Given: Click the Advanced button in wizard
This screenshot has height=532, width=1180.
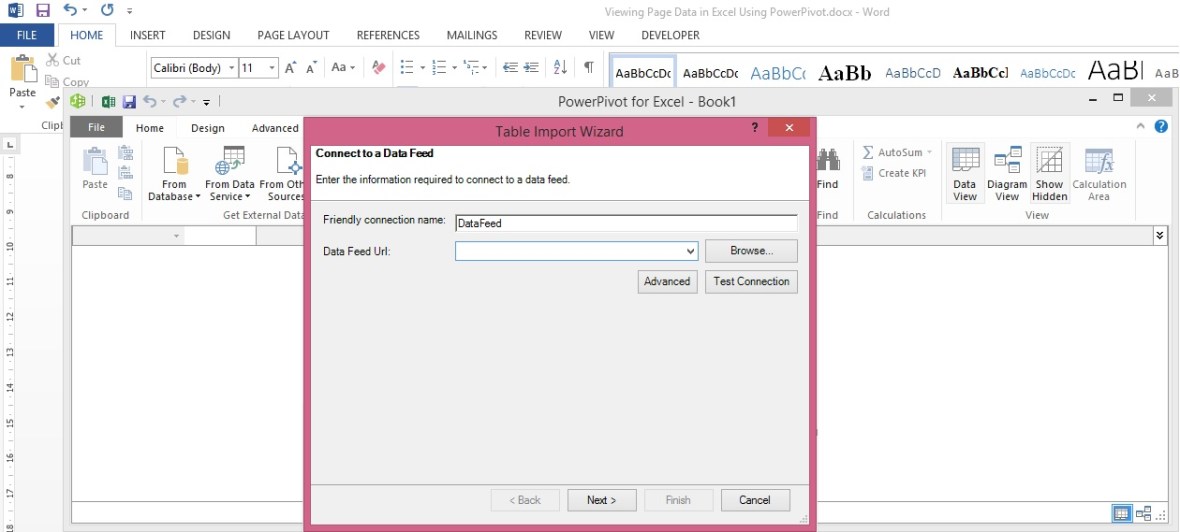Looking at the screenshot, I should pyautogui.click(x=667, y=281).
